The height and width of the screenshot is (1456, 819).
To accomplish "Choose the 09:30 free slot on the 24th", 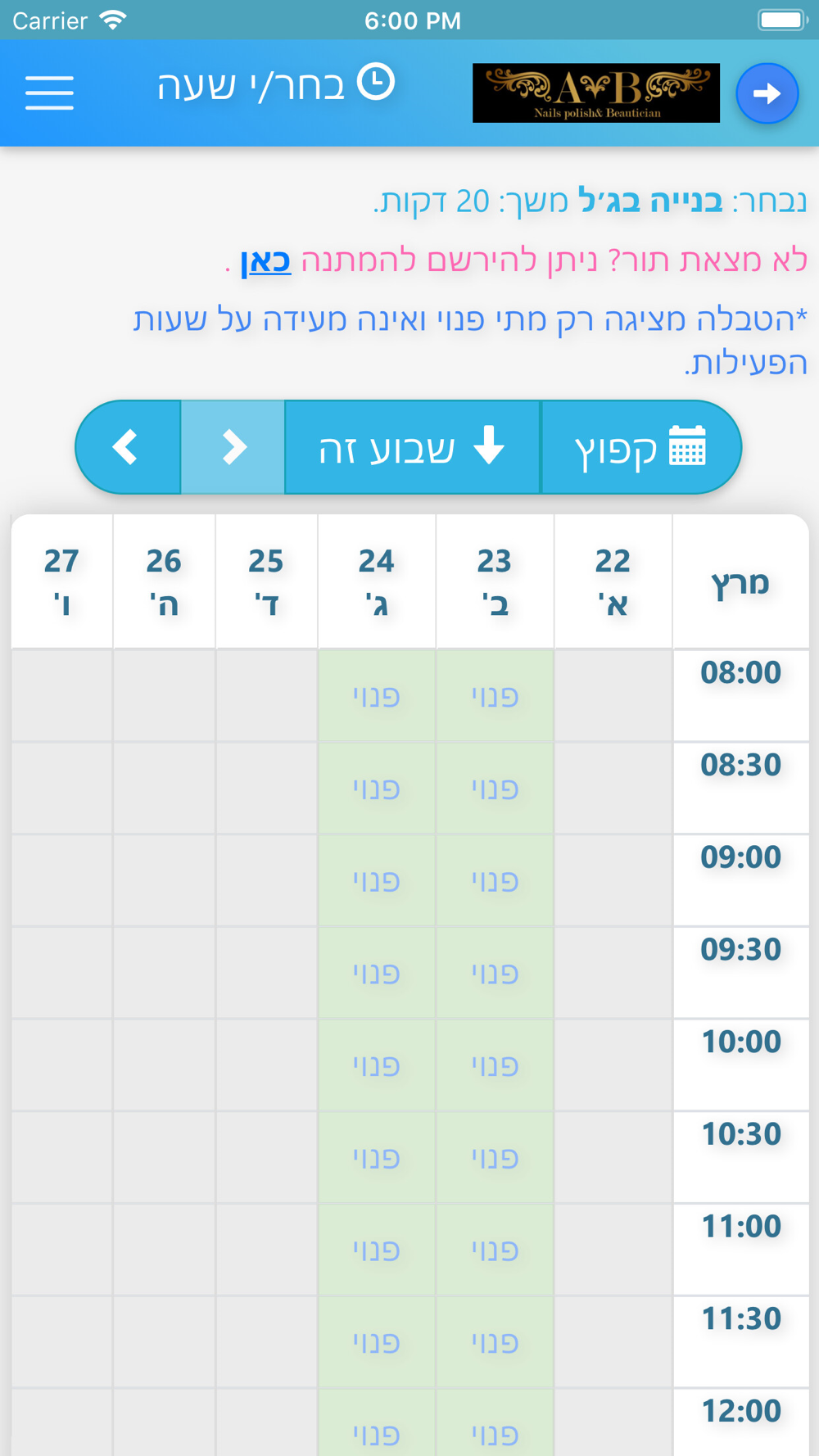I will click(377, 973).
